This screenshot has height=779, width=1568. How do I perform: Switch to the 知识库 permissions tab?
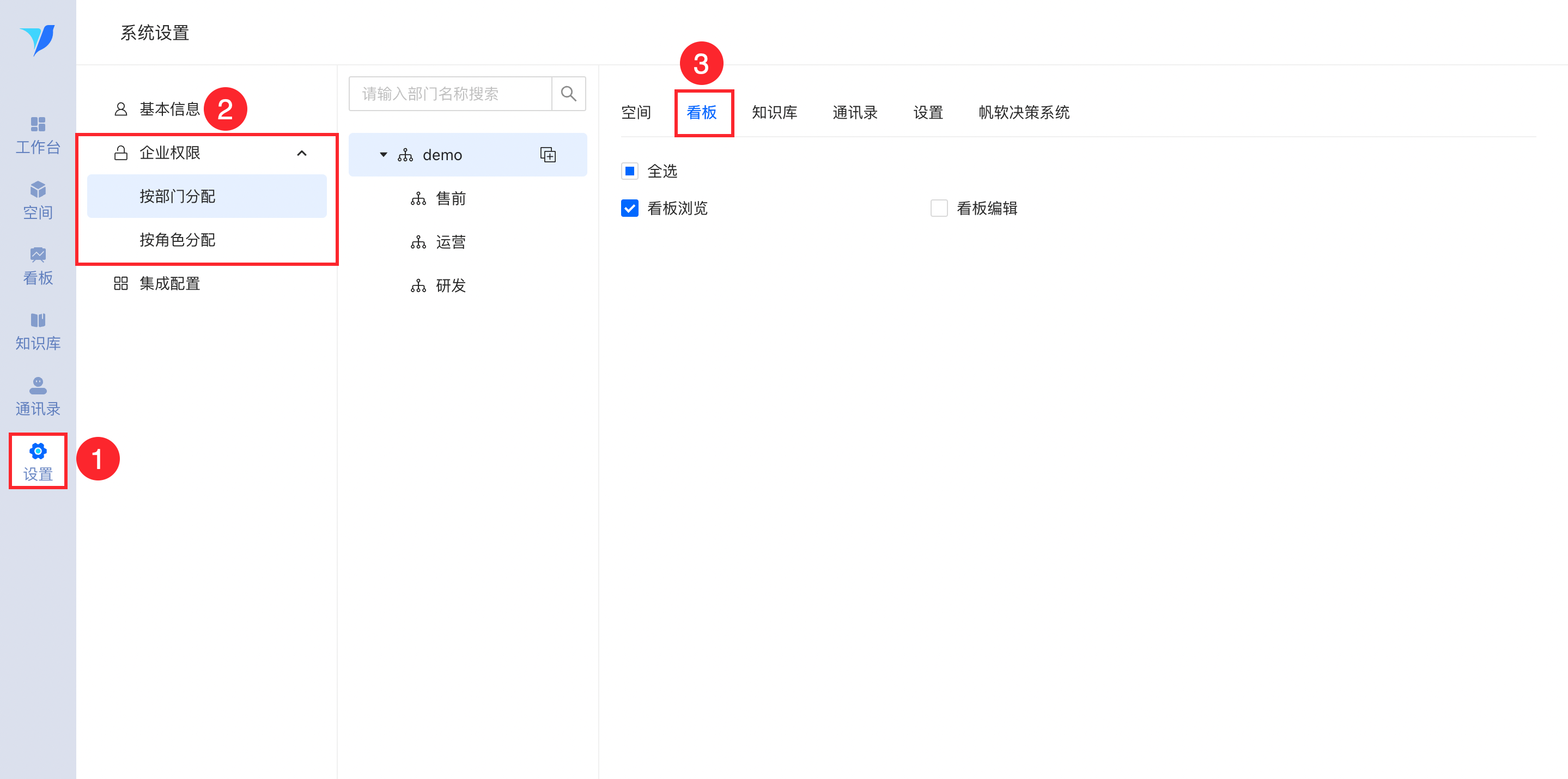774,113
